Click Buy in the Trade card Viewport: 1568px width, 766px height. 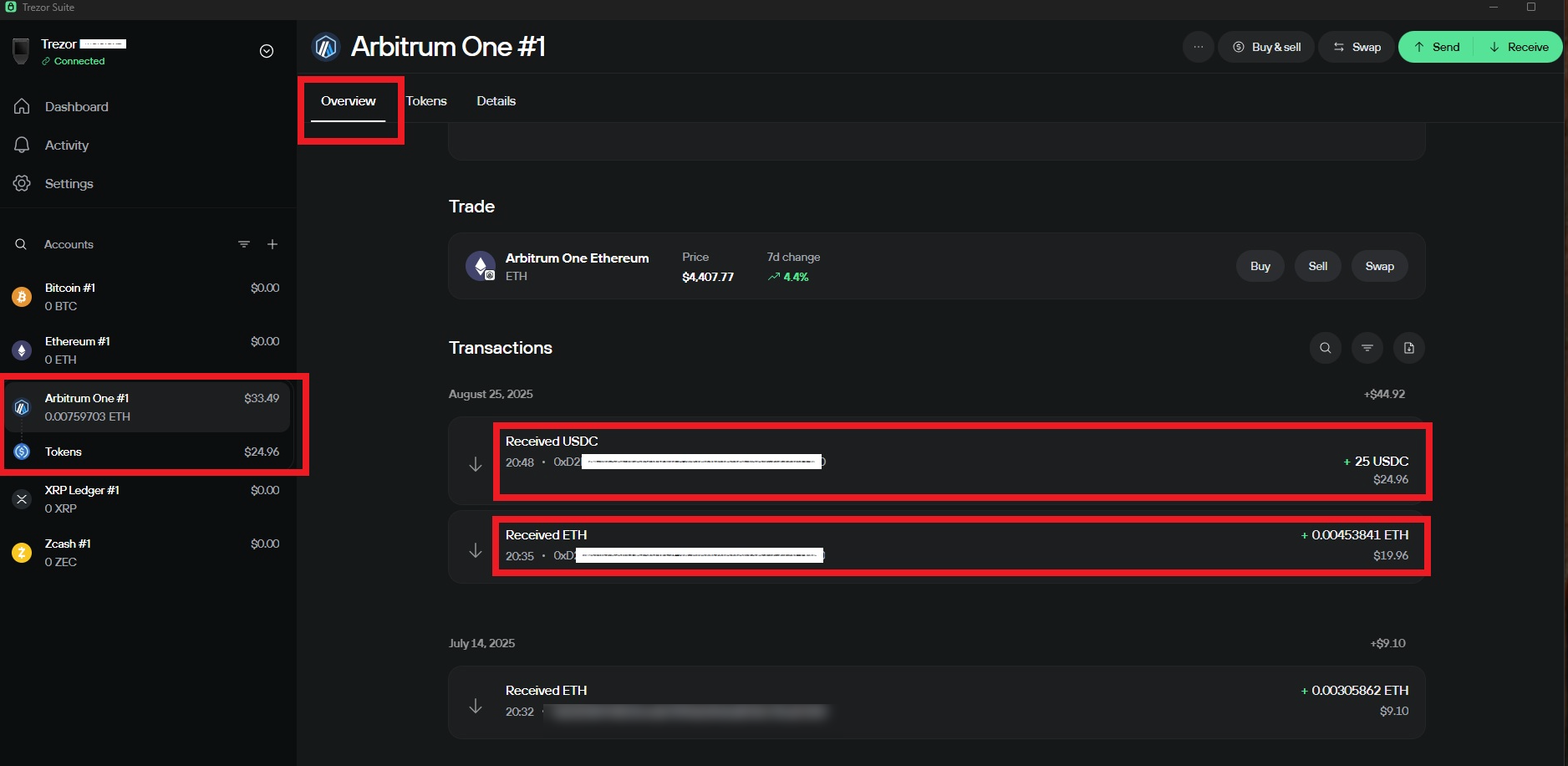click(1260, 266)
